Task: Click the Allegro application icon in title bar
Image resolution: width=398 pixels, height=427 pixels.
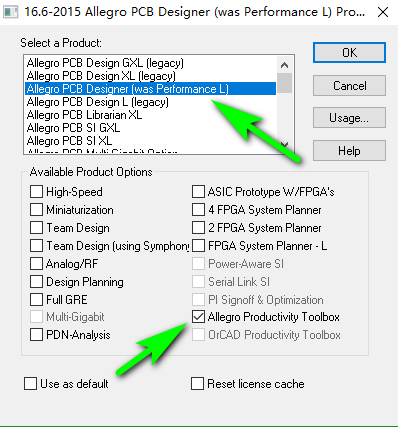Action: [x=10, y=12]
